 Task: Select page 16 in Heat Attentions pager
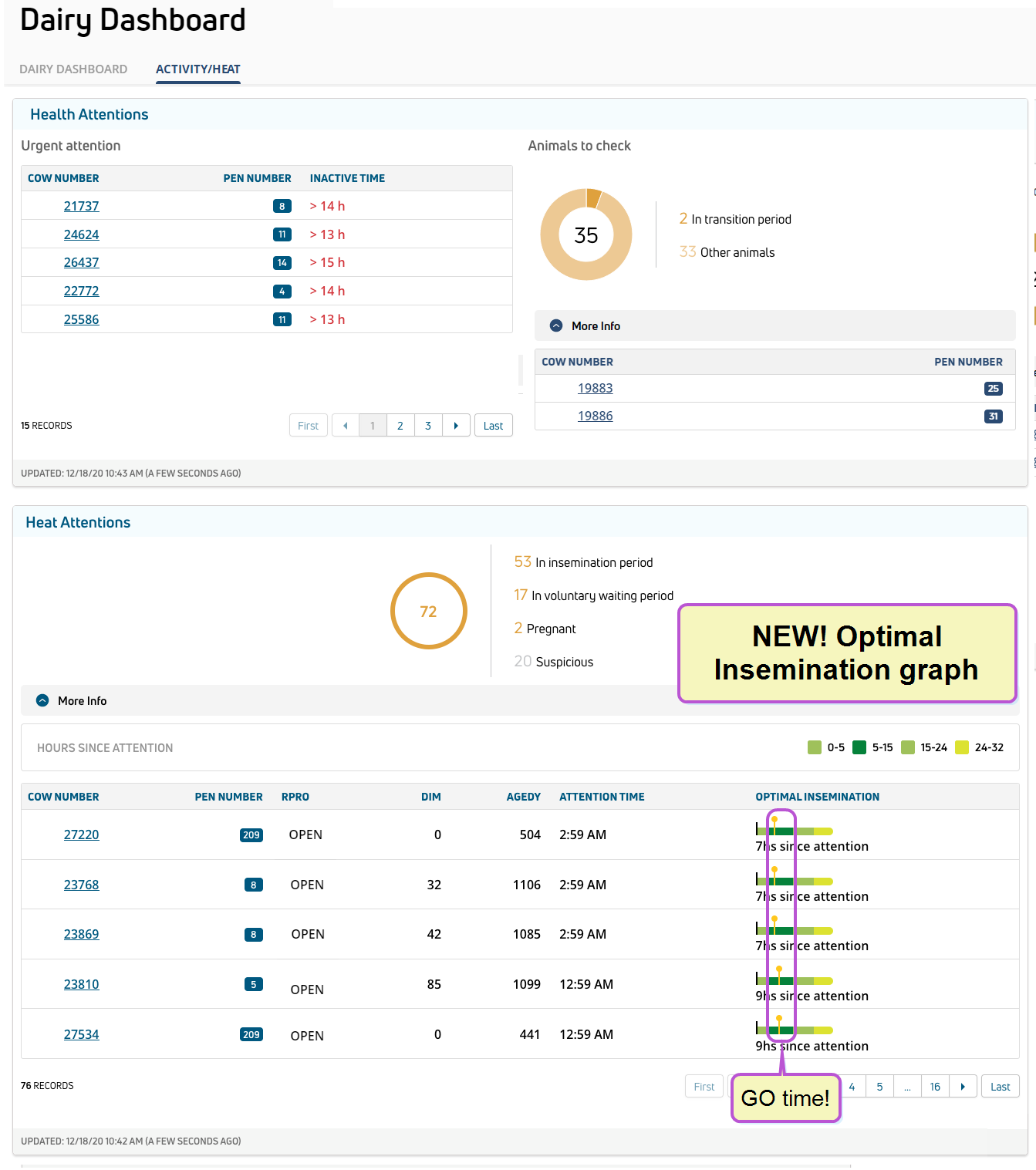click(936, 1087)
